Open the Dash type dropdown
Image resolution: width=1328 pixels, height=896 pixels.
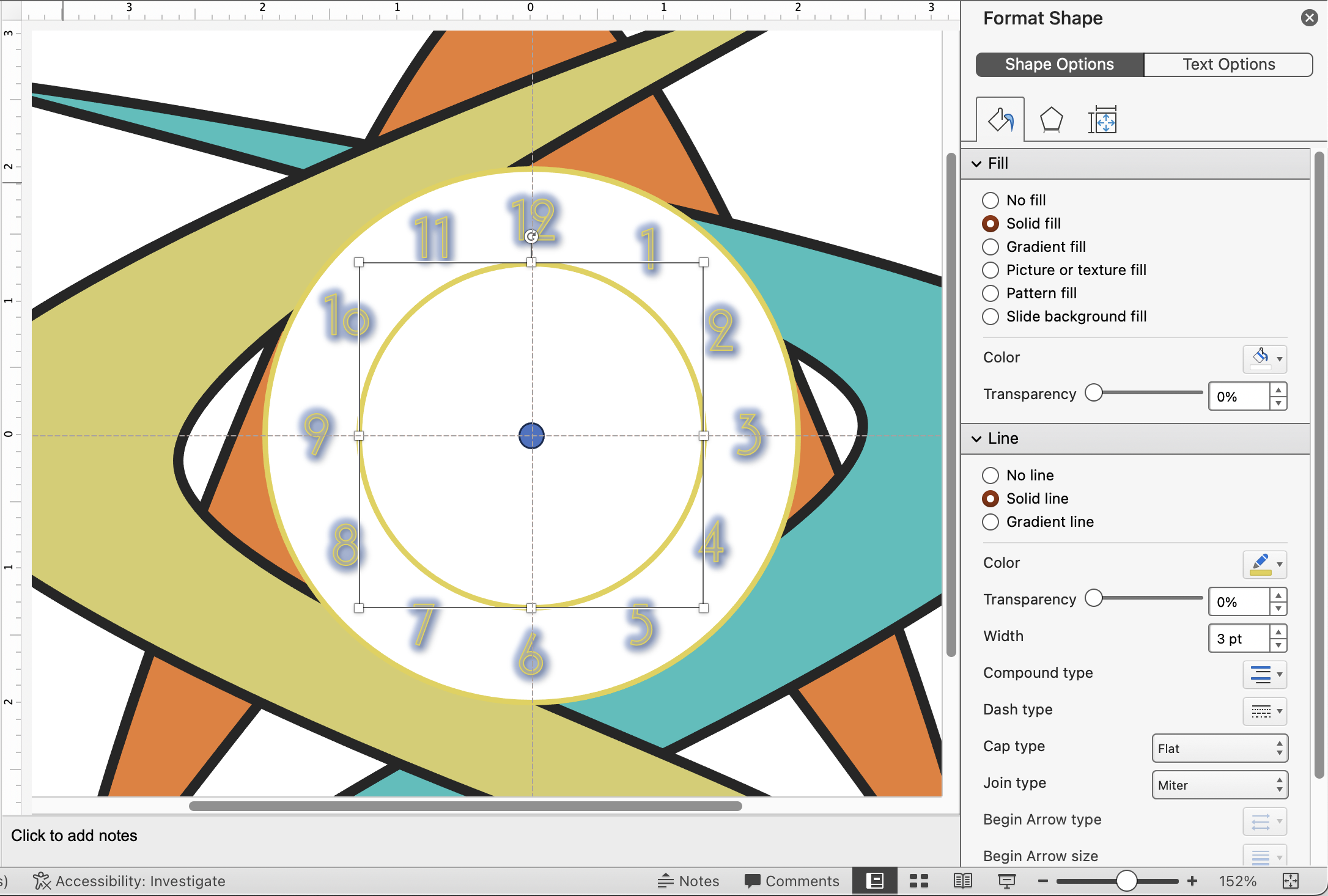[x=1265, y=711]
